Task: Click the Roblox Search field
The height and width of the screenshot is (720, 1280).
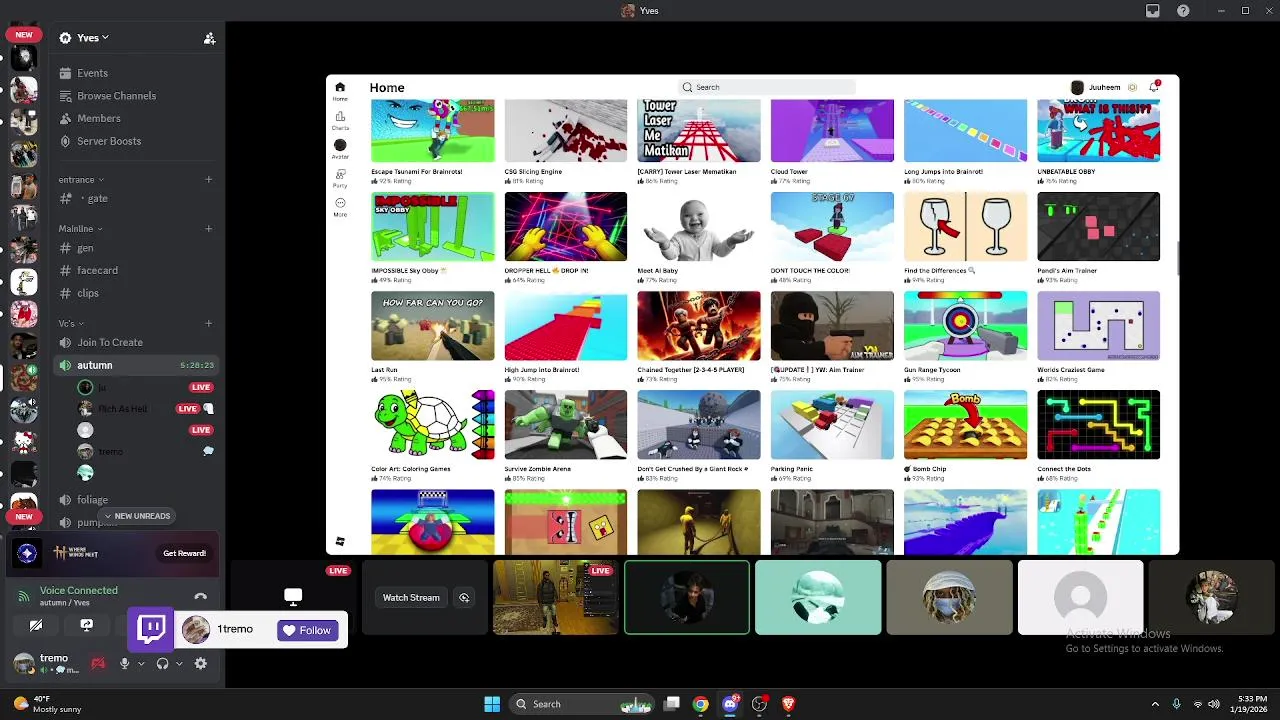Action: click(767, 87)
